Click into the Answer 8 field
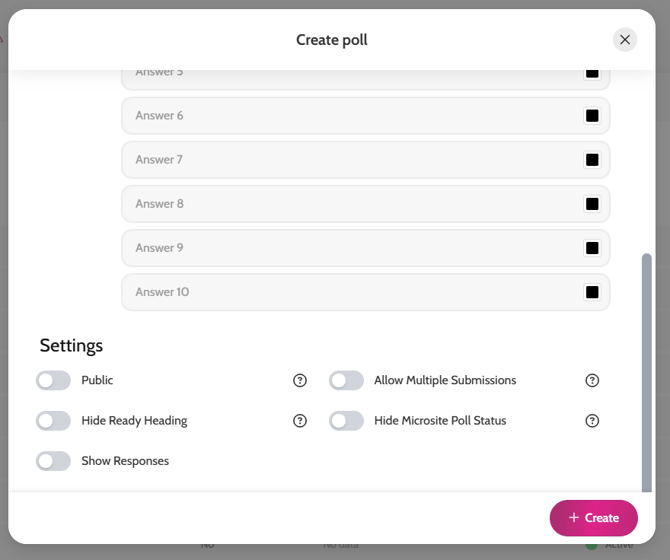 coord(350,204)
